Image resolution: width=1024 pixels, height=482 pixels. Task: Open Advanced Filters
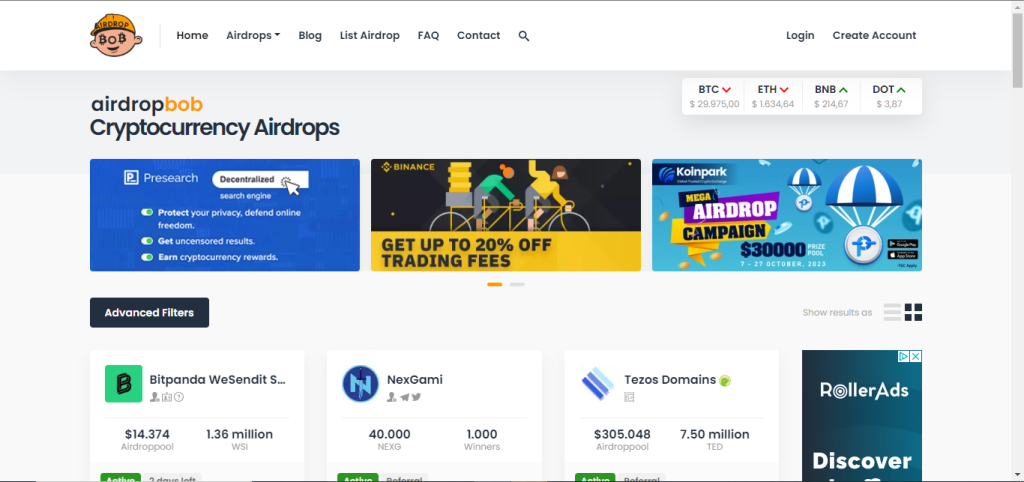tap(150, 313)
